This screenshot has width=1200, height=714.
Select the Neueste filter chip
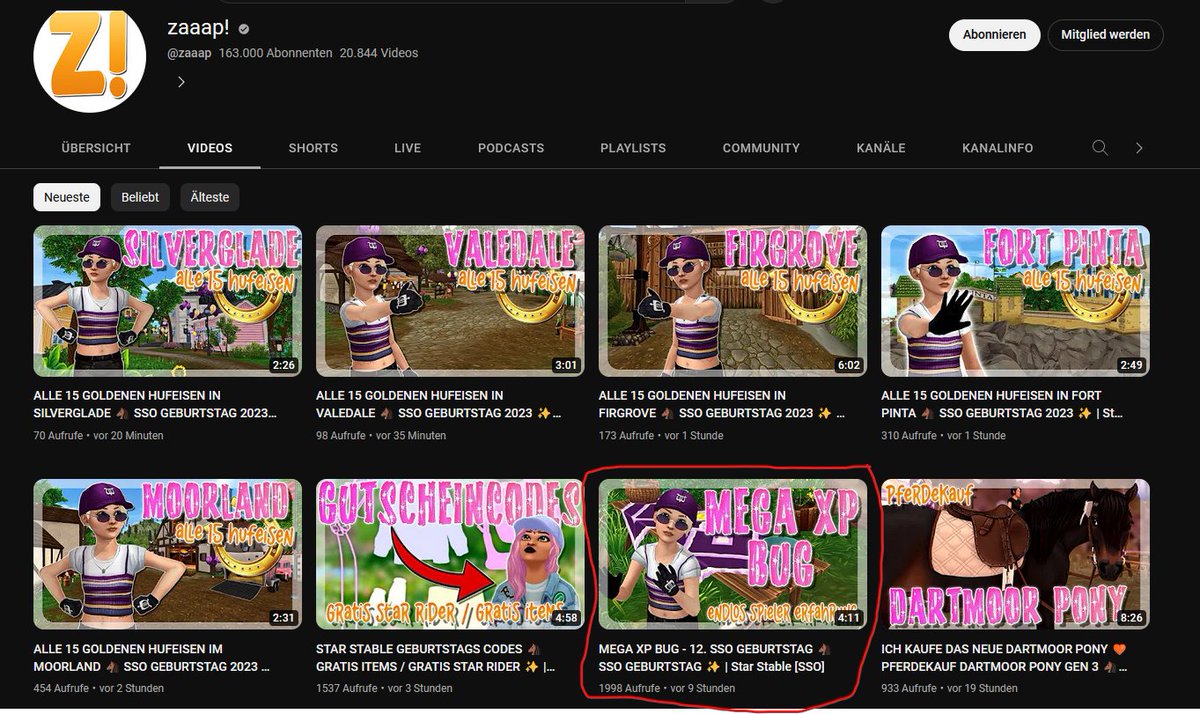(x=66, y=197)
